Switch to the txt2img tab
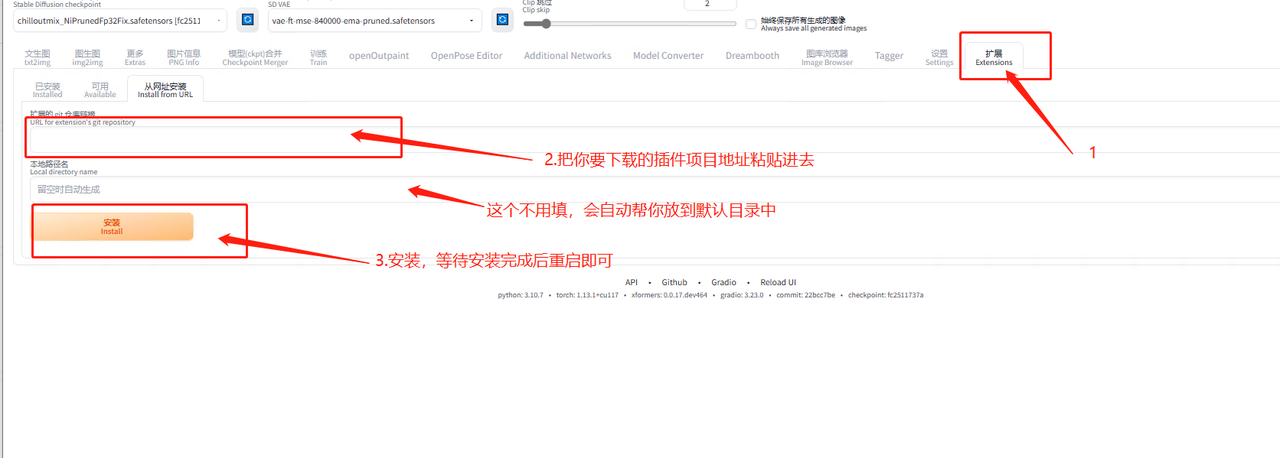This screenshot has width=1280, height=458. click(37, 58)
